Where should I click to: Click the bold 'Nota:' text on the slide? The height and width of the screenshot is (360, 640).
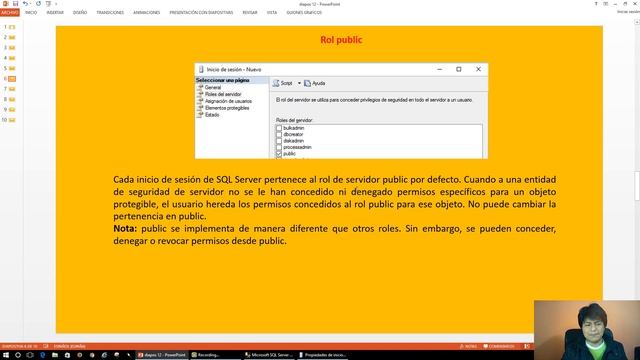pyautogui.click(x=125, y=229)
